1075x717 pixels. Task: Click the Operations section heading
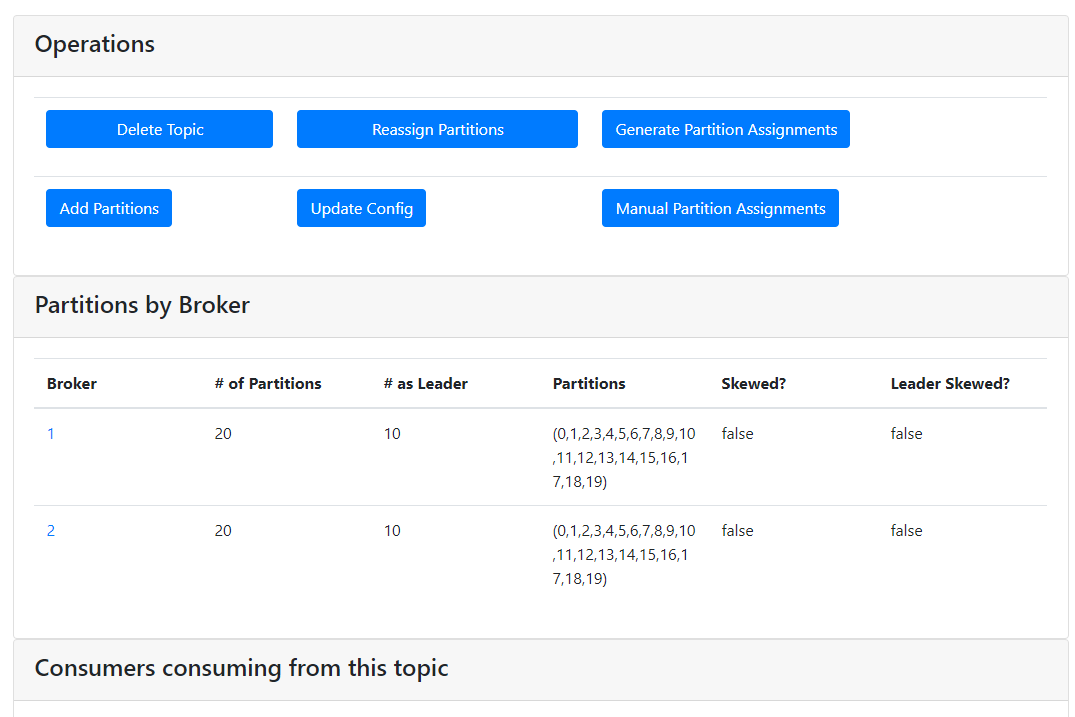click(x=95, y=44)
